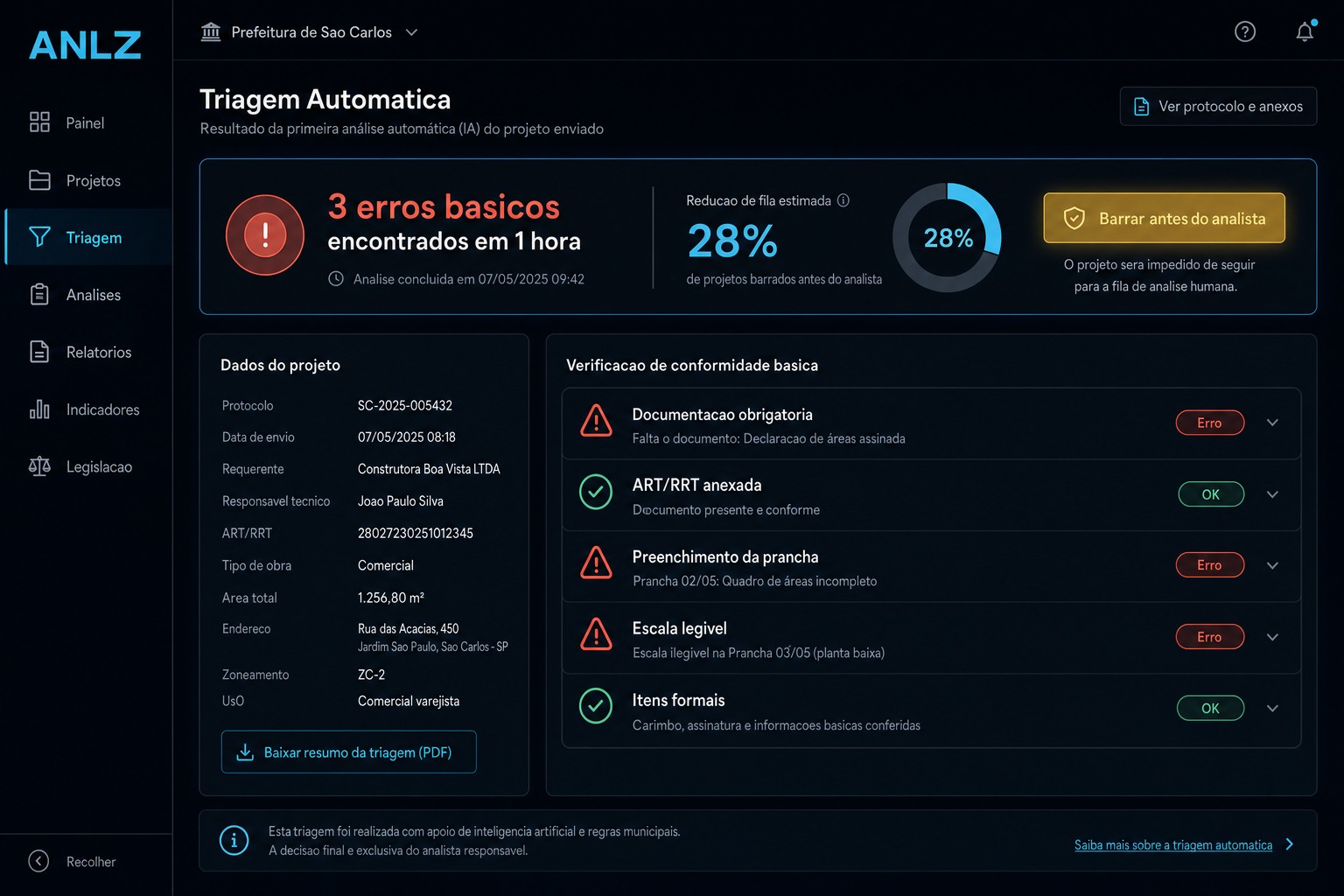Viewport: 1344px width, 896px height.
Task: Click address Rua das Acacias, 450
Action: (408, 628)
